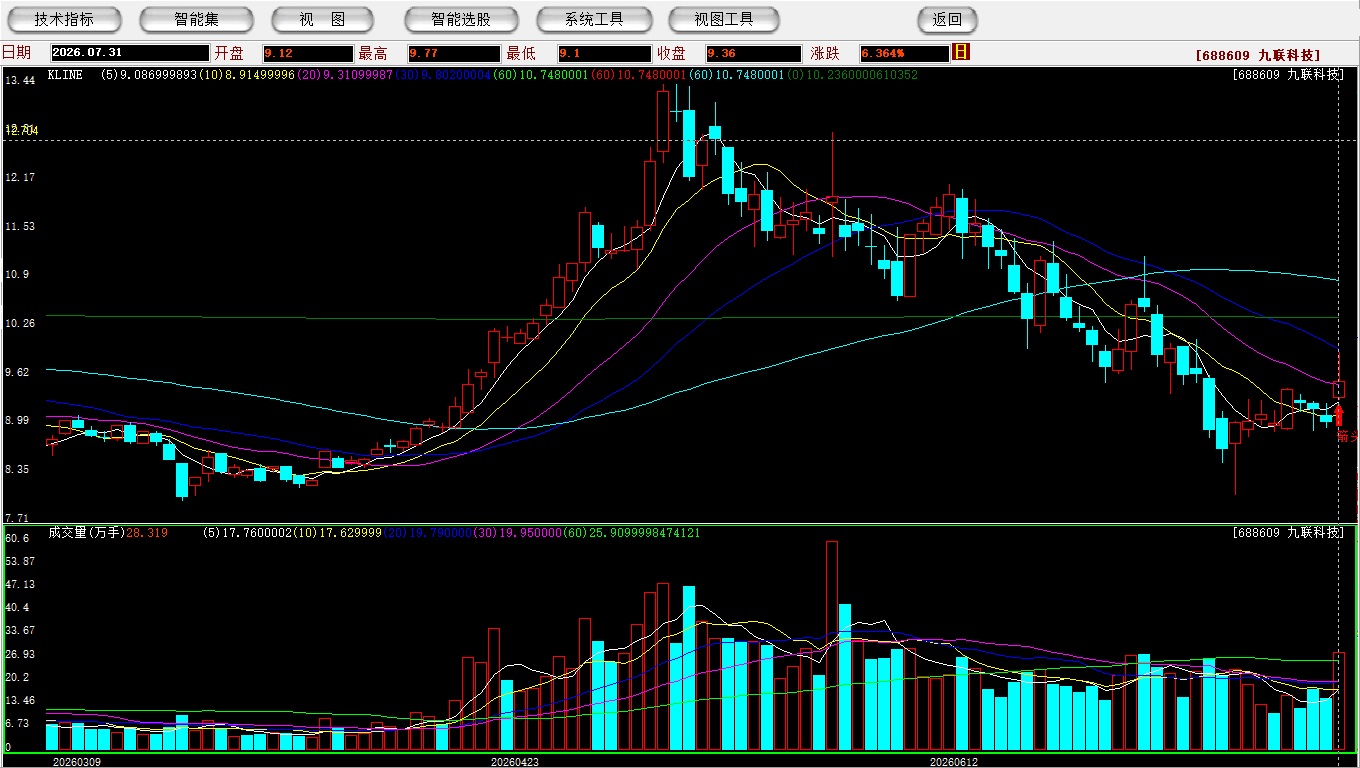Click the 日 period icon
This screenshot has height=768, width=1360.
click(961, 52)
